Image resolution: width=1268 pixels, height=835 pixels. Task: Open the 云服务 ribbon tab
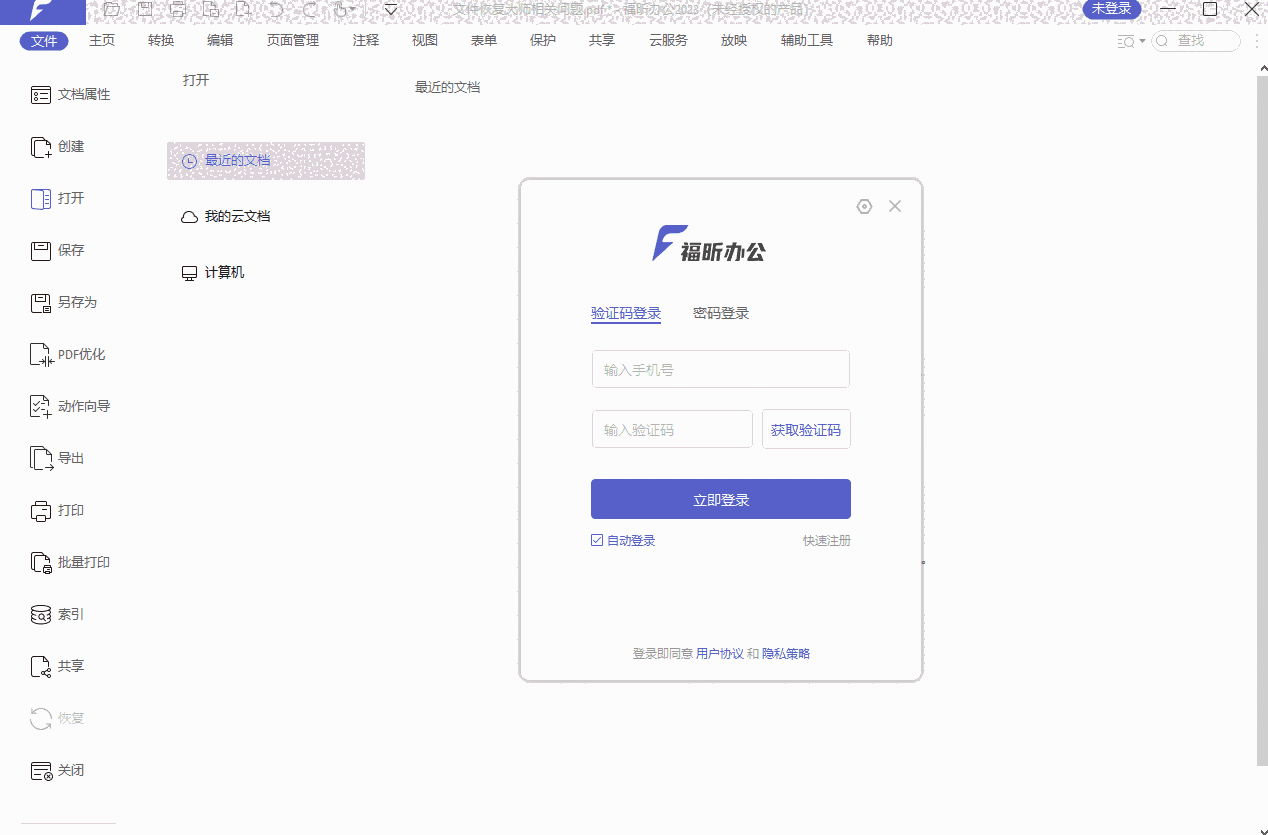tap(666, 40)
